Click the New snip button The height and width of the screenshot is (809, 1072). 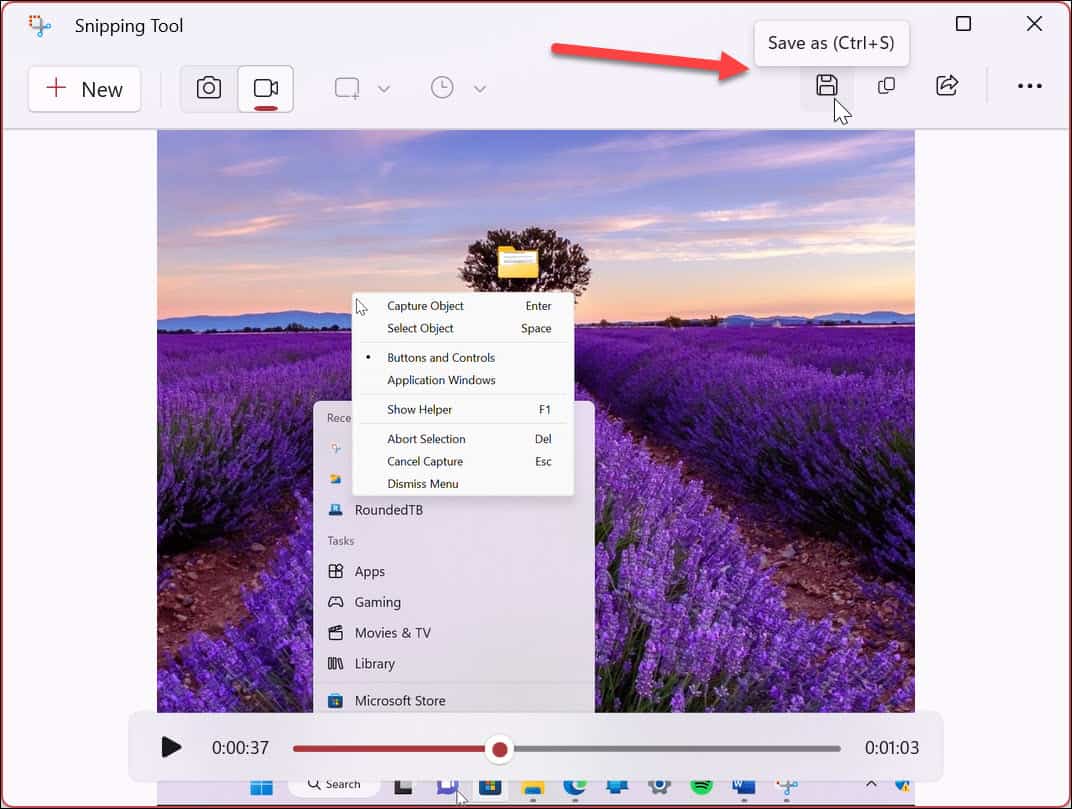coord(84,89)
